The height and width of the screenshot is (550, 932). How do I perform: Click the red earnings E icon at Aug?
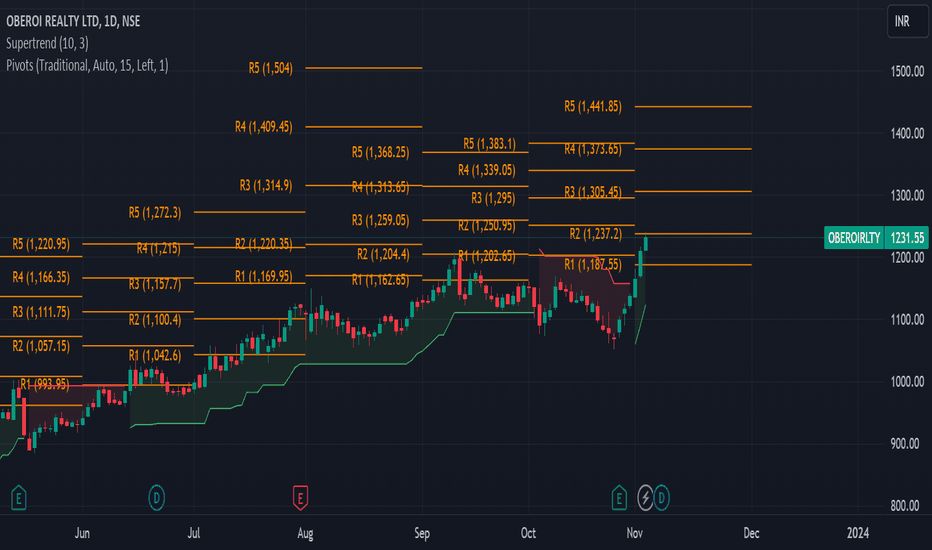pyautogui.click(x=300, y=498)
